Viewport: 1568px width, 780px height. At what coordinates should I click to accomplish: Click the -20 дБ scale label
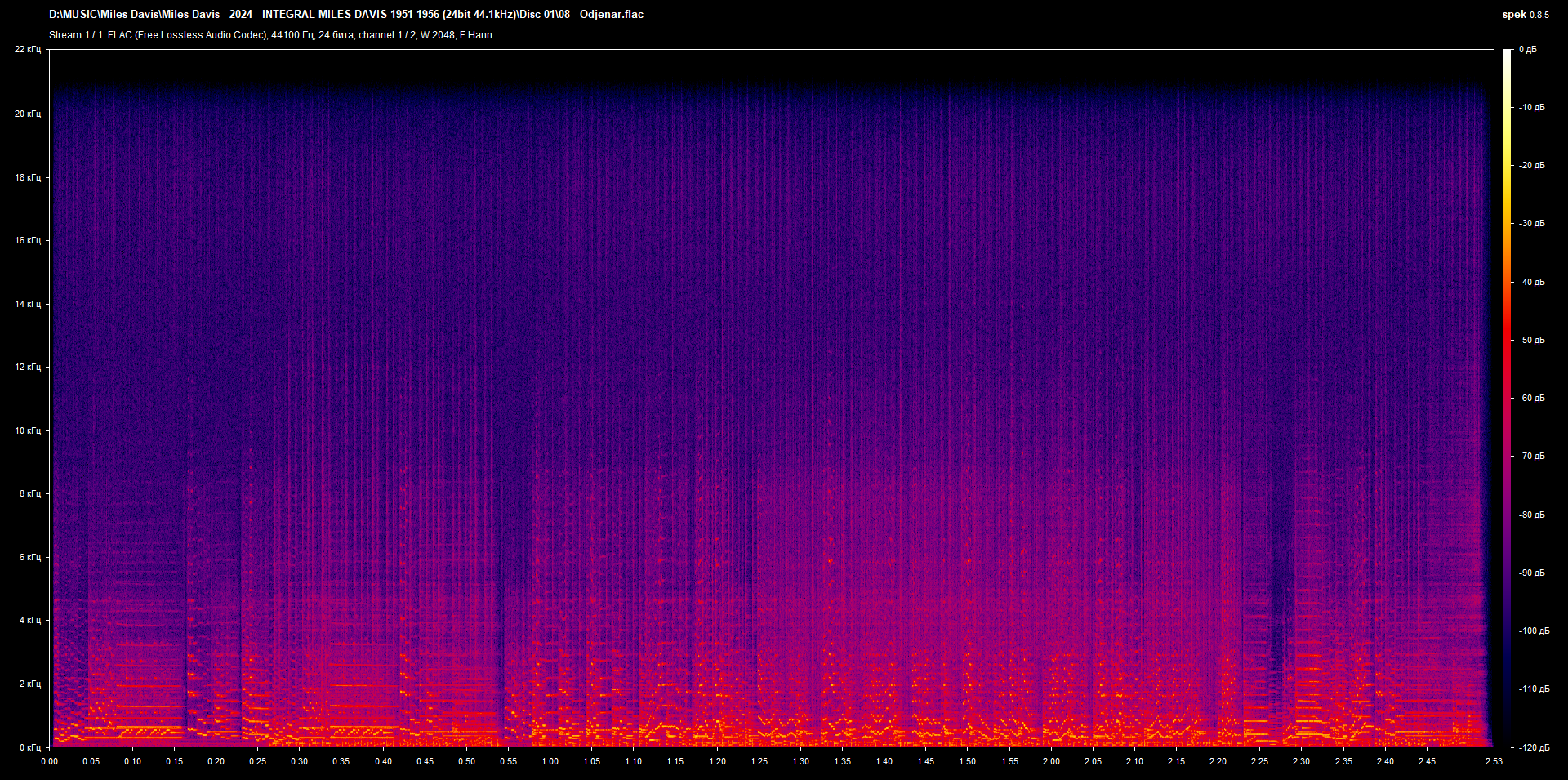[x=1531, y=166]
